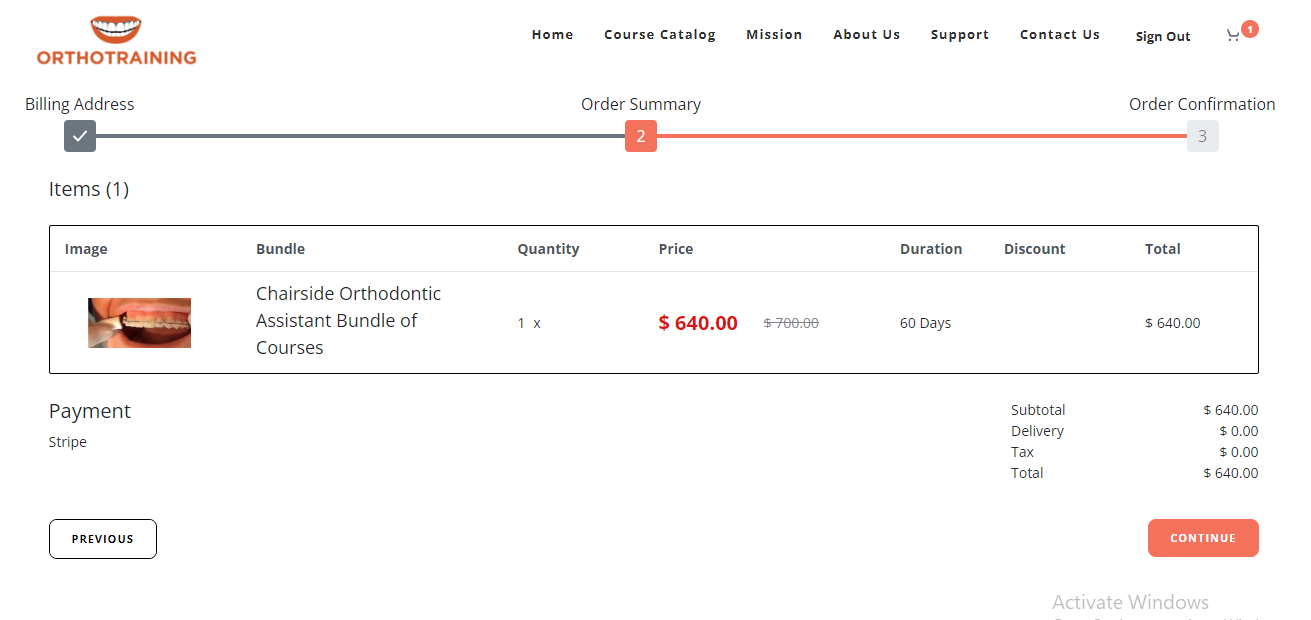Select the Order Confirmation step 3 marker

pos(1202,136)
